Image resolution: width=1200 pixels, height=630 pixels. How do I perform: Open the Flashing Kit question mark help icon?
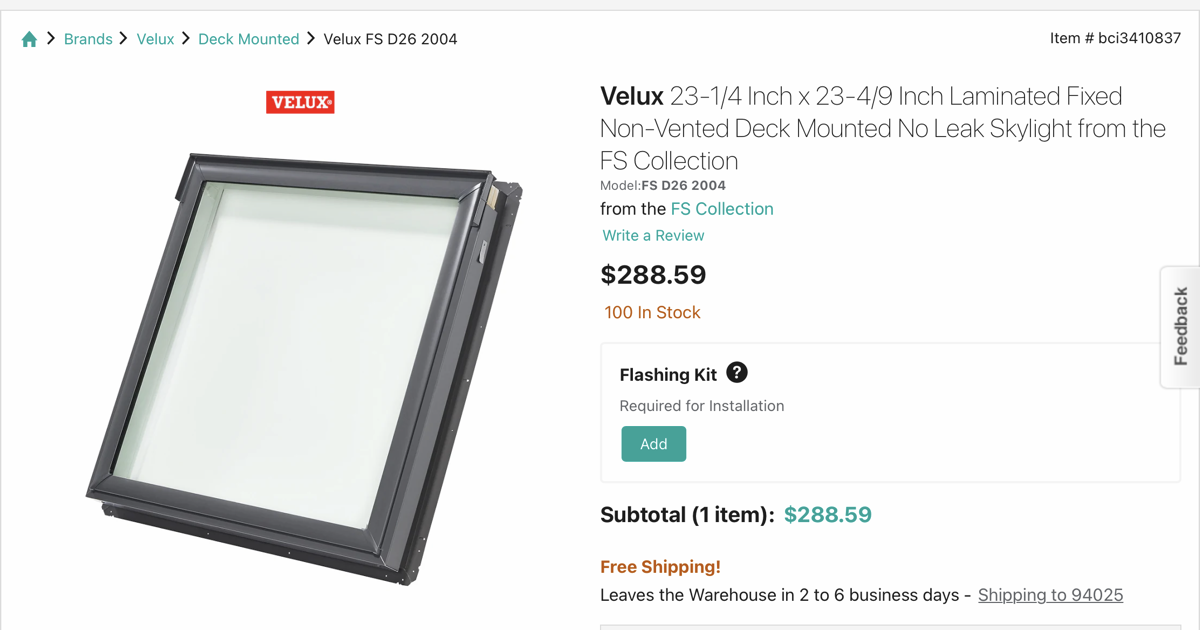[737, 372]
